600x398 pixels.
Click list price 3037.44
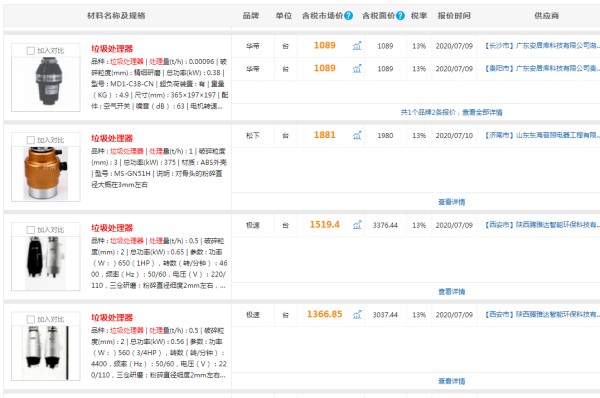(x=385, y=315)
